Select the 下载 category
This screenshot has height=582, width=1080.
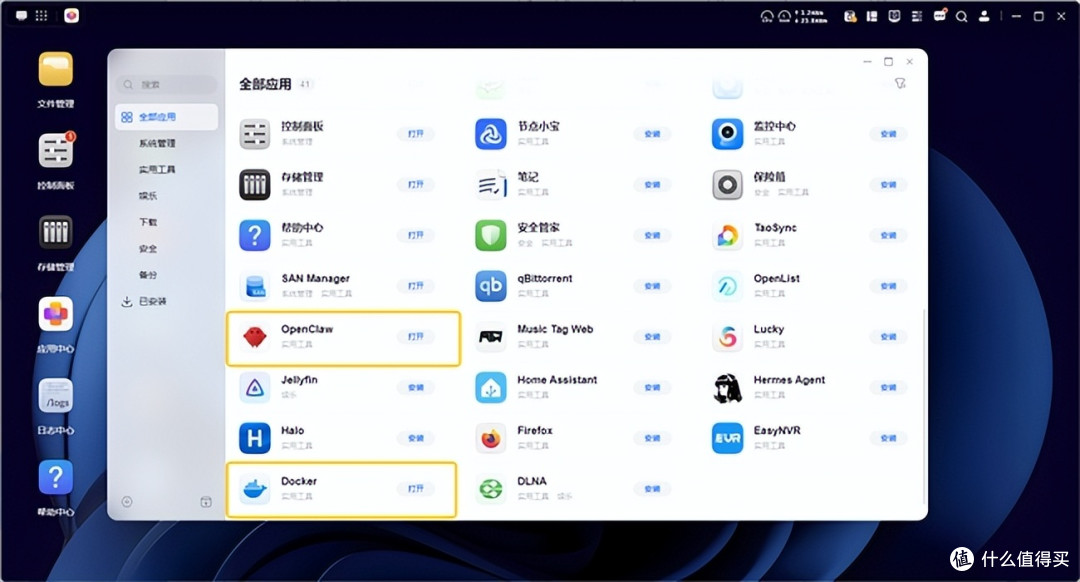[148, 222]
